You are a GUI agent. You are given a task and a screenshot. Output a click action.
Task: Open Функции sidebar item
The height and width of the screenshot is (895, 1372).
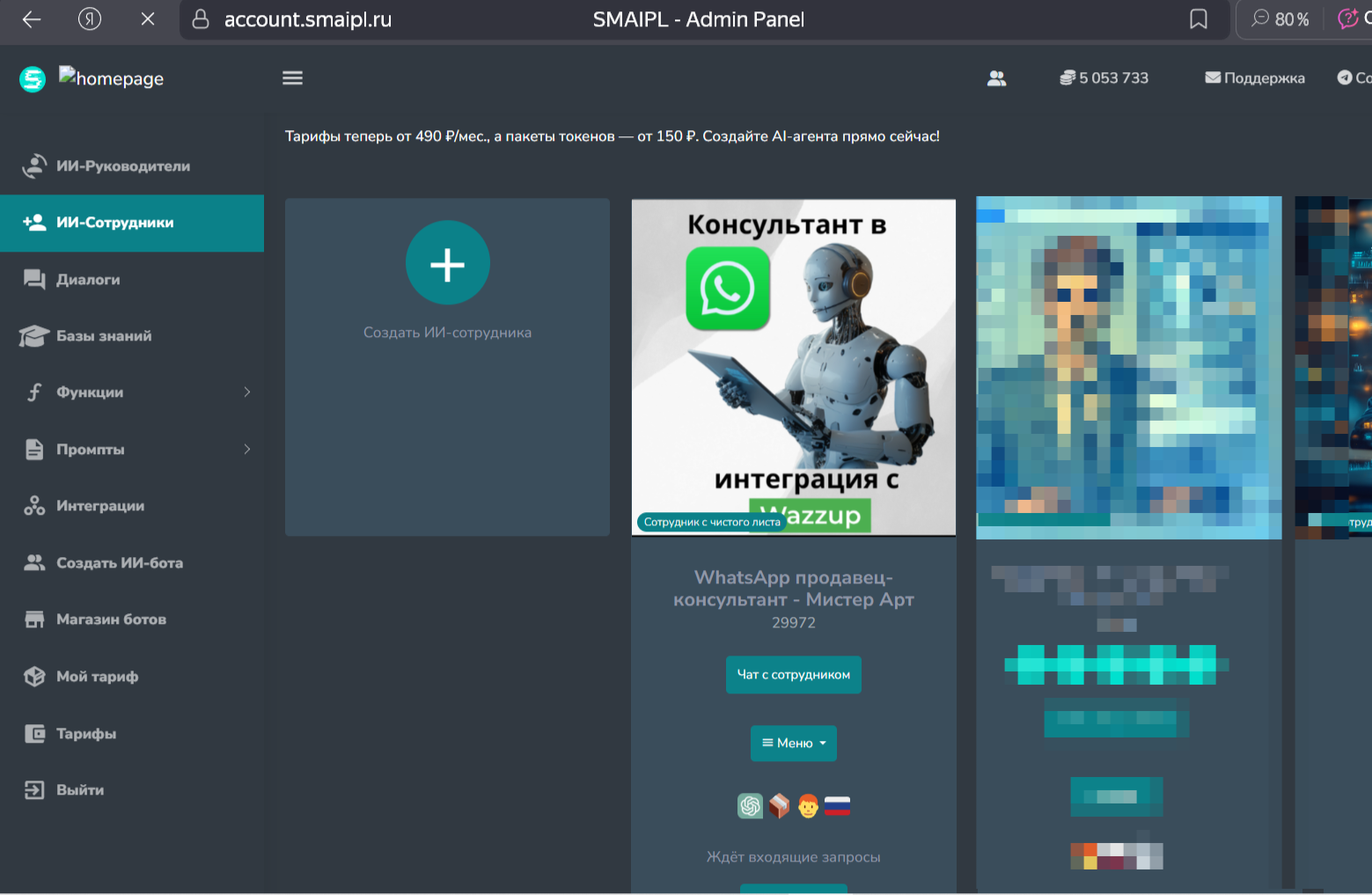point(132,392)
